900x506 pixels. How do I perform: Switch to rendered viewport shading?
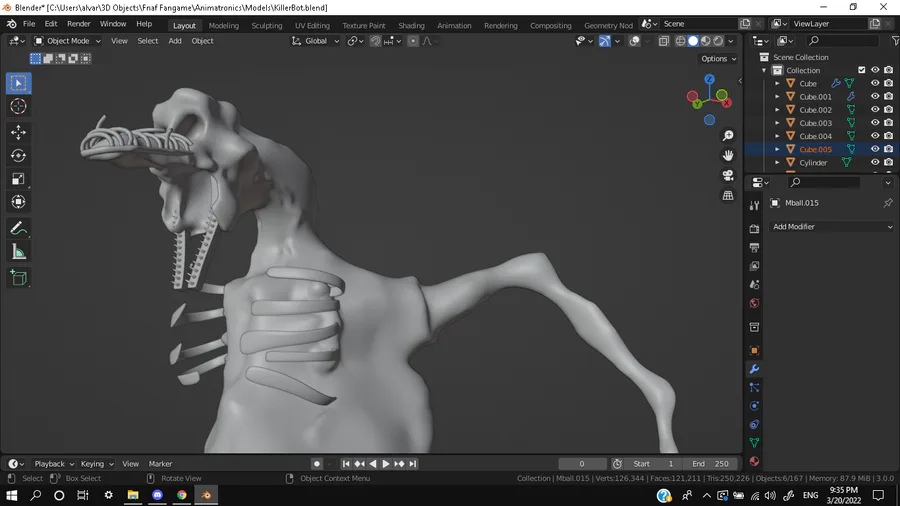(718, 41)
